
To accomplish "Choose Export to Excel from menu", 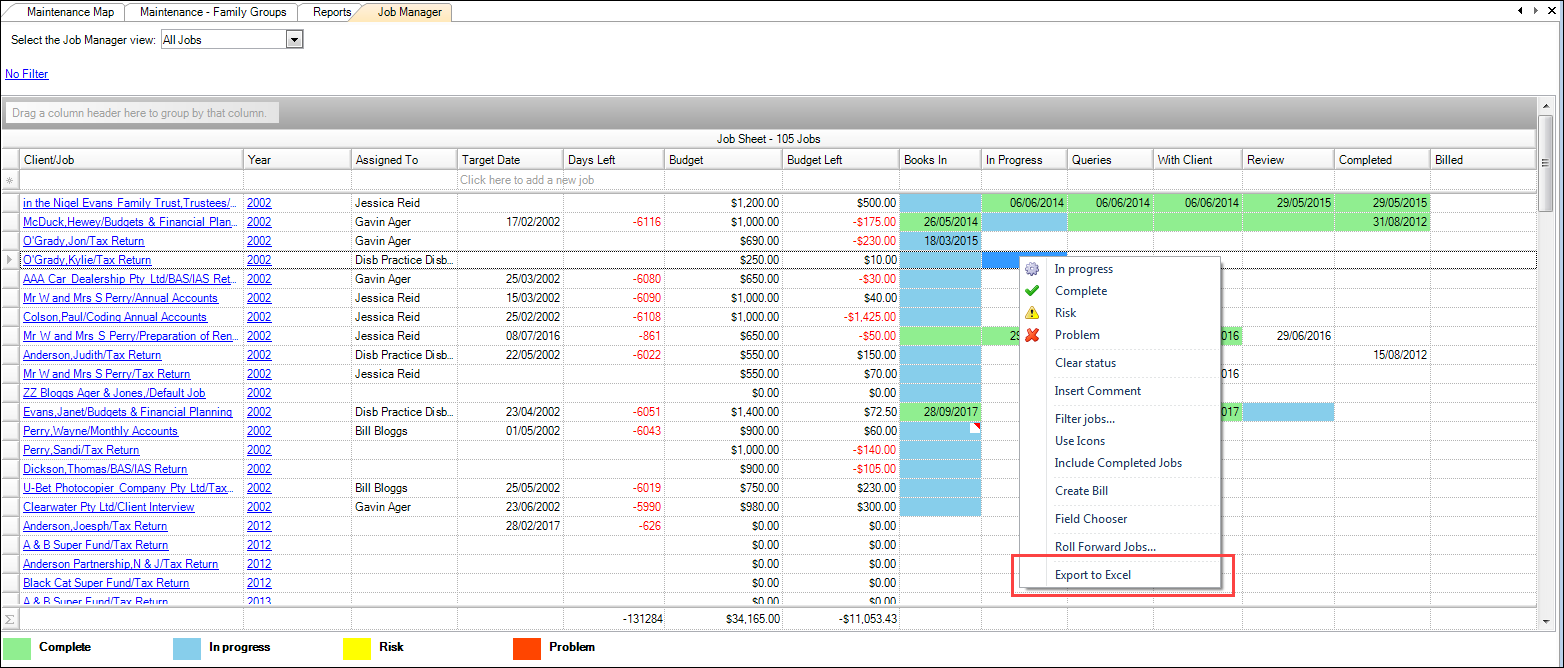I will [x=1092, y=575].
